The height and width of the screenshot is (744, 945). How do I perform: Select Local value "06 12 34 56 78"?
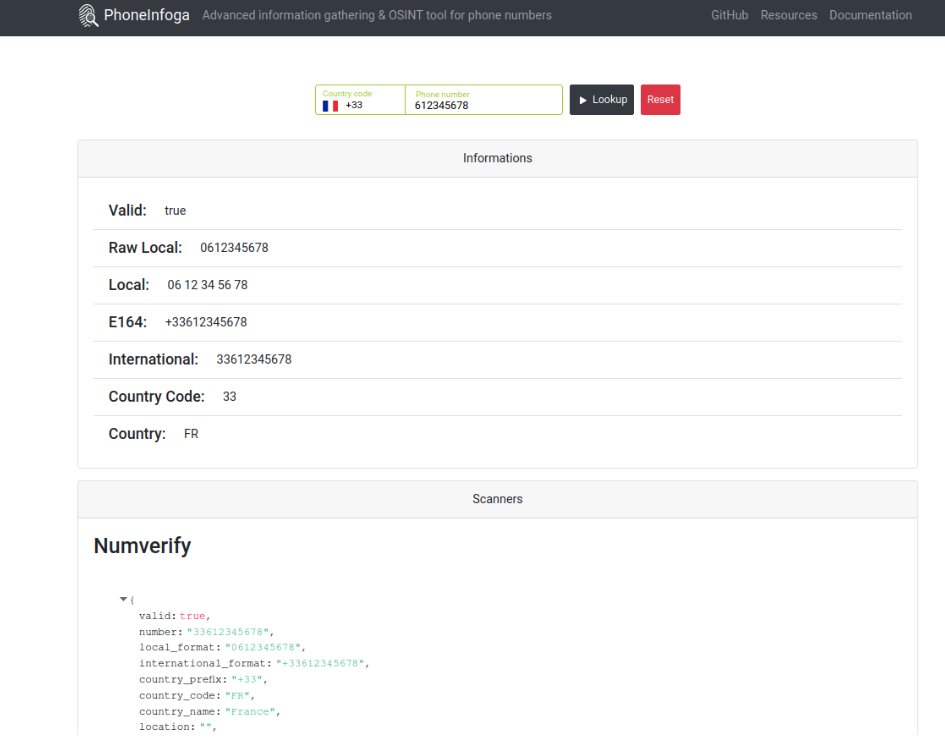pos(207,285)
